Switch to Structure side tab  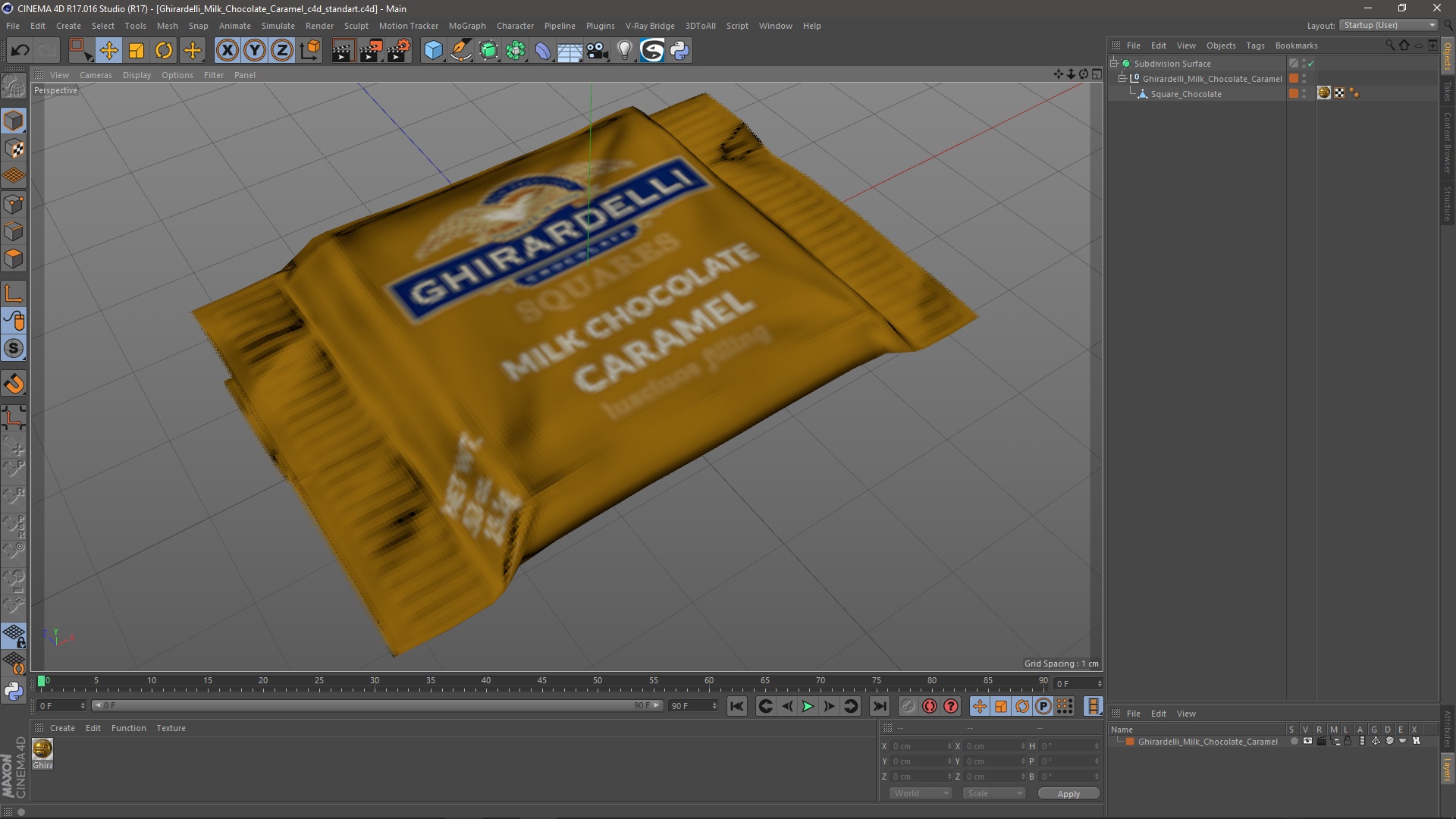pyautogui.click(x=1448, y=203)
